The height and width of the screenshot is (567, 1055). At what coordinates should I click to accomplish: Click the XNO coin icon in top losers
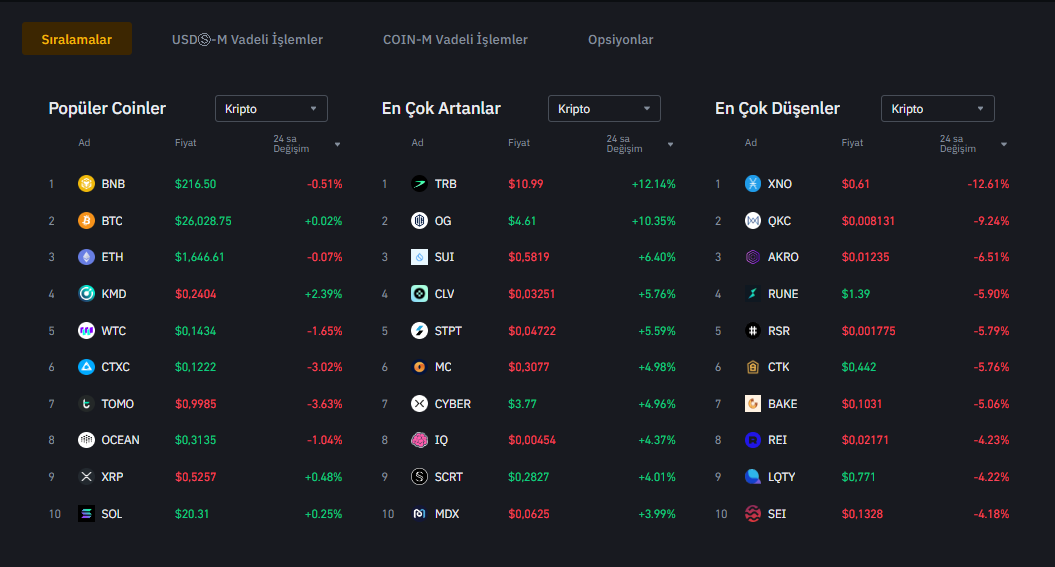coord(753,184)
